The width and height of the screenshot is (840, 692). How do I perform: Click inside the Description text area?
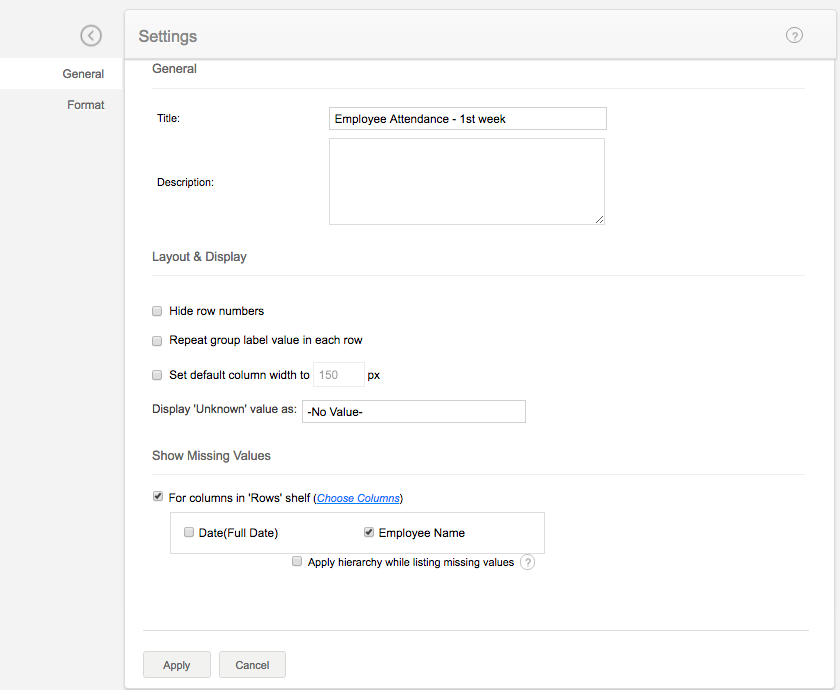pyautogui.click(x=466, y=181)
